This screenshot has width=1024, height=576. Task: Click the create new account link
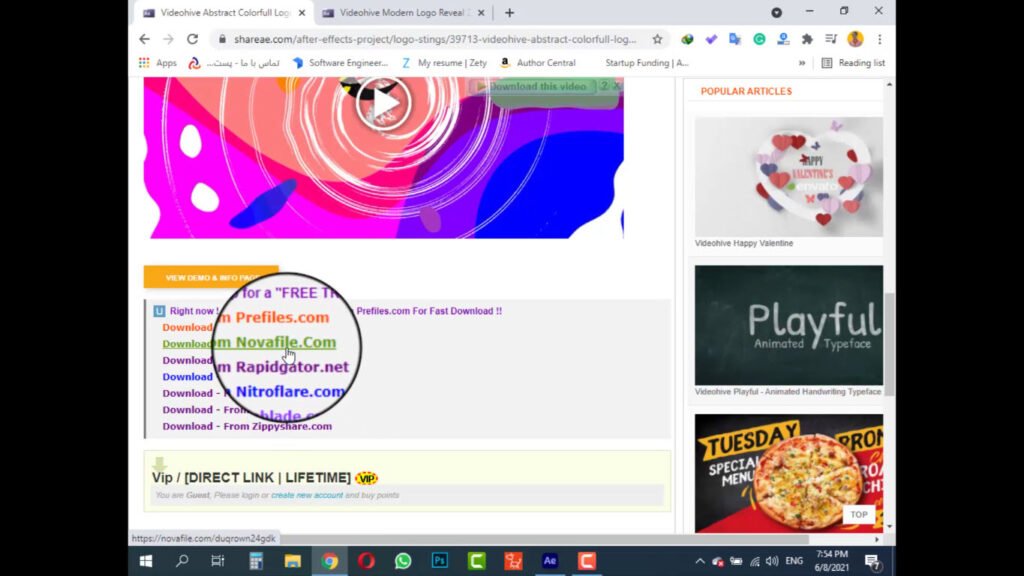[x=307, y=495]
